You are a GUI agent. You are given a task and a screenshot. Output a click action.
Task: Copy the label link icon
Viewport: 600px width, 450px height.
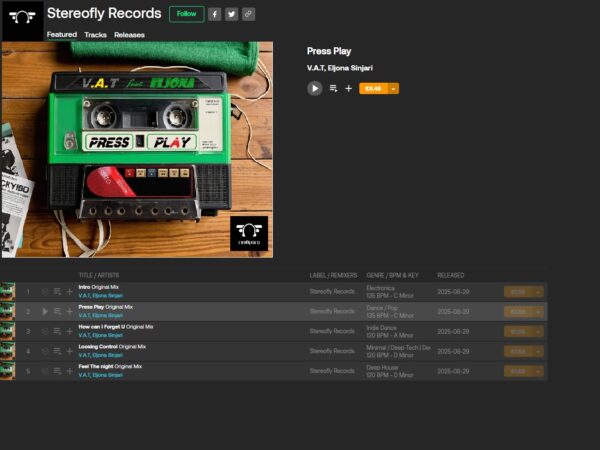[248, 14]
